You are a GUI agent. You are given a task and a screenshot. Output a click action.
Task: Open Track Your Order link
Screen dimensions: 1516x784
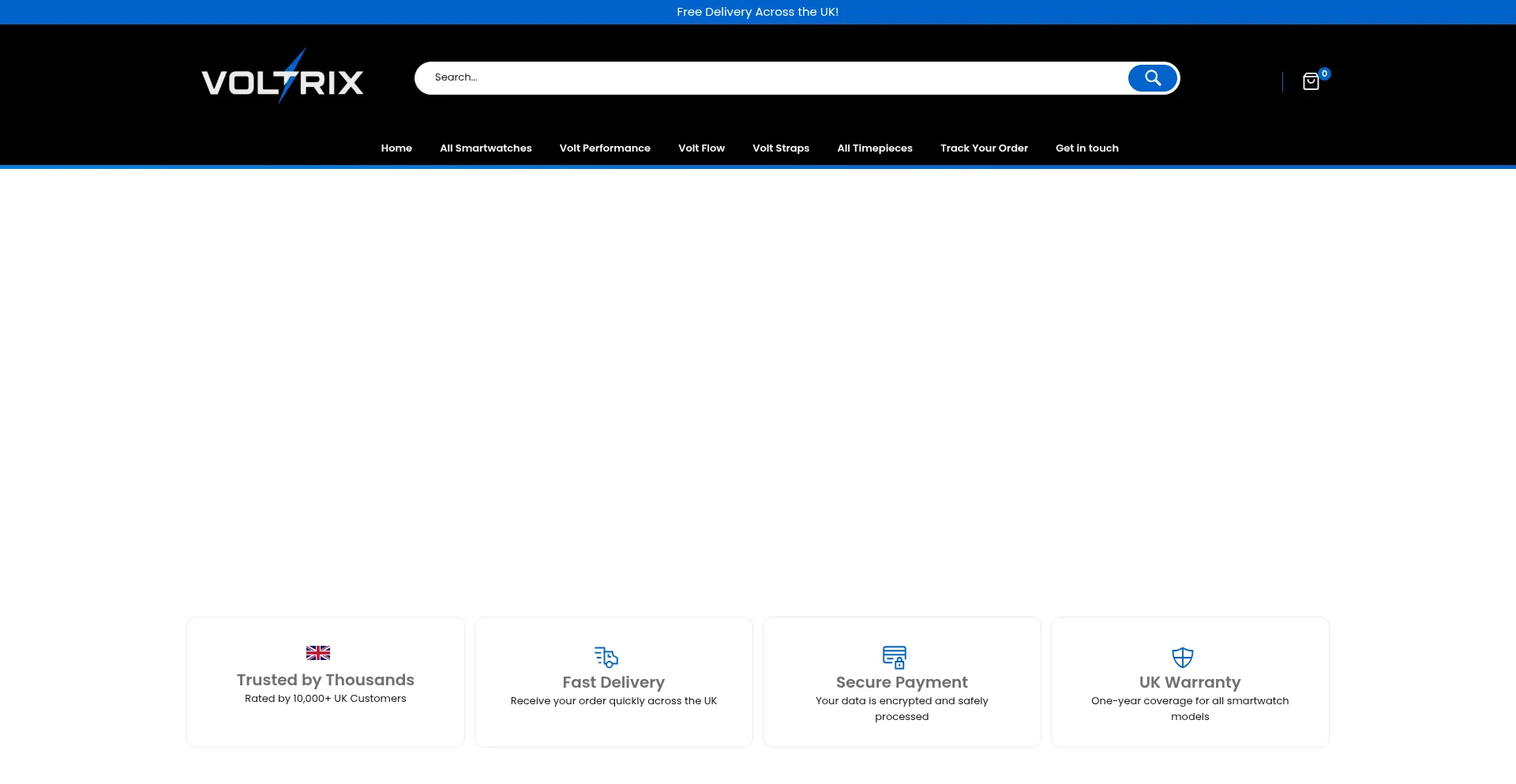984,148
